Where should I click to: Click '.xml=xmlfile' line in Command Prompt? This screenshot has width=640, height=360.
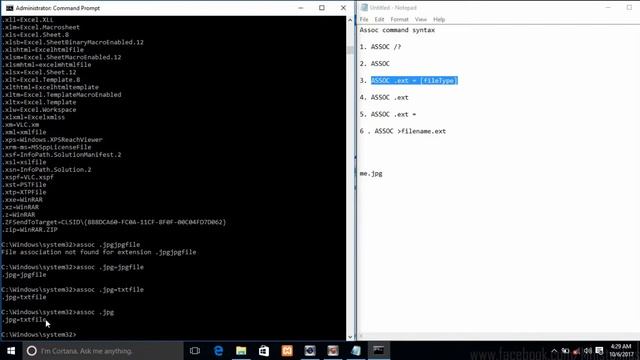click(x=24, y=132)
